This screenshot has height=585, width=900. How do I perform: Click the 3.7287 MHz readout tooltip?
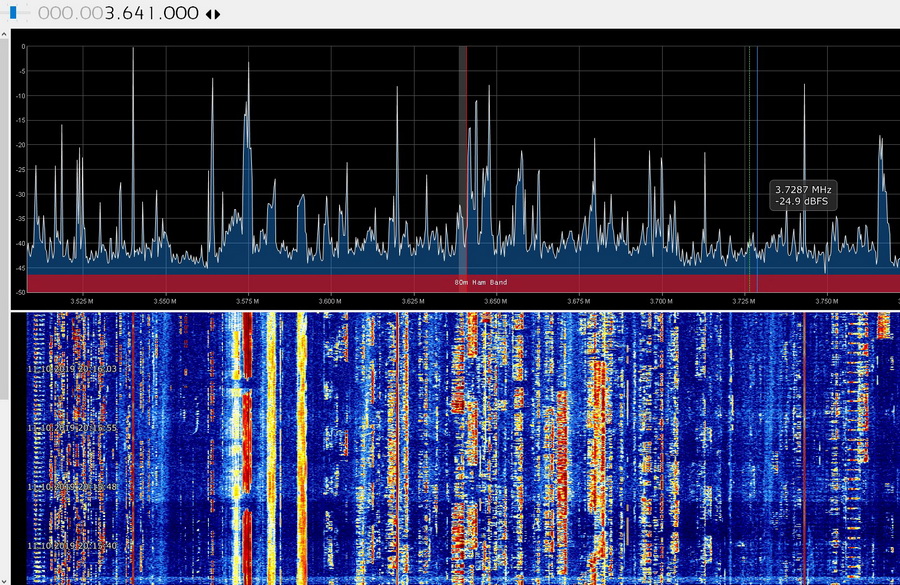[803, 195]
